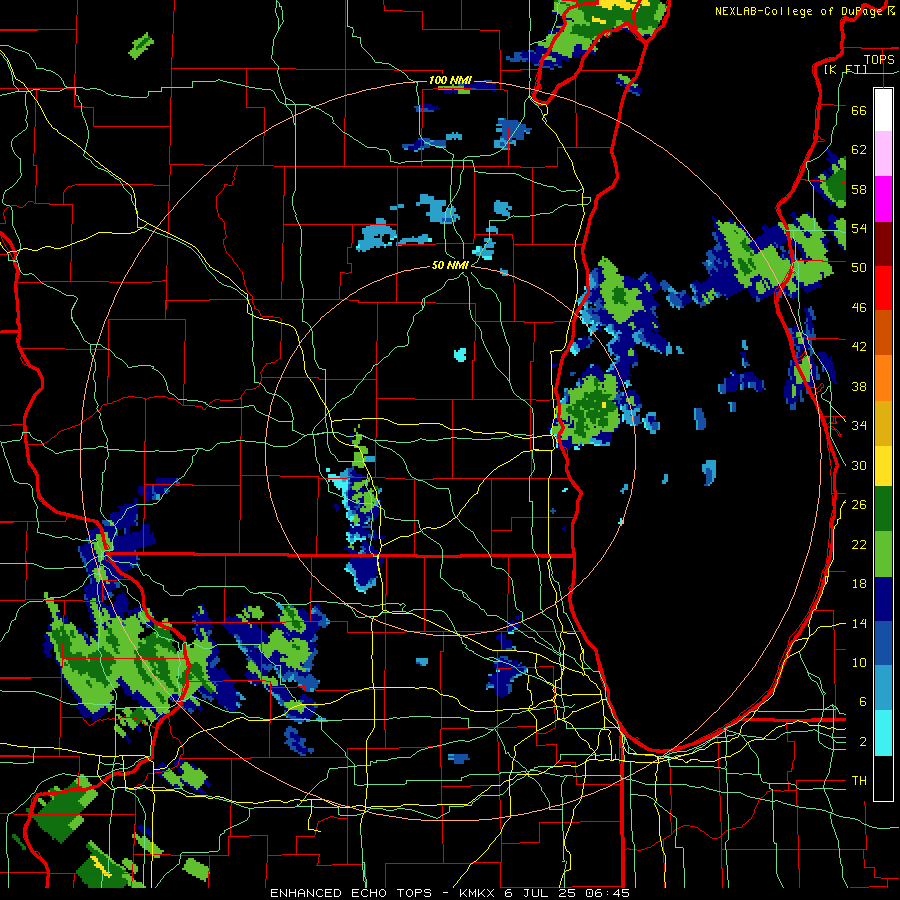
Task: Click the cyan legend swatch
Action: (883, 733)
